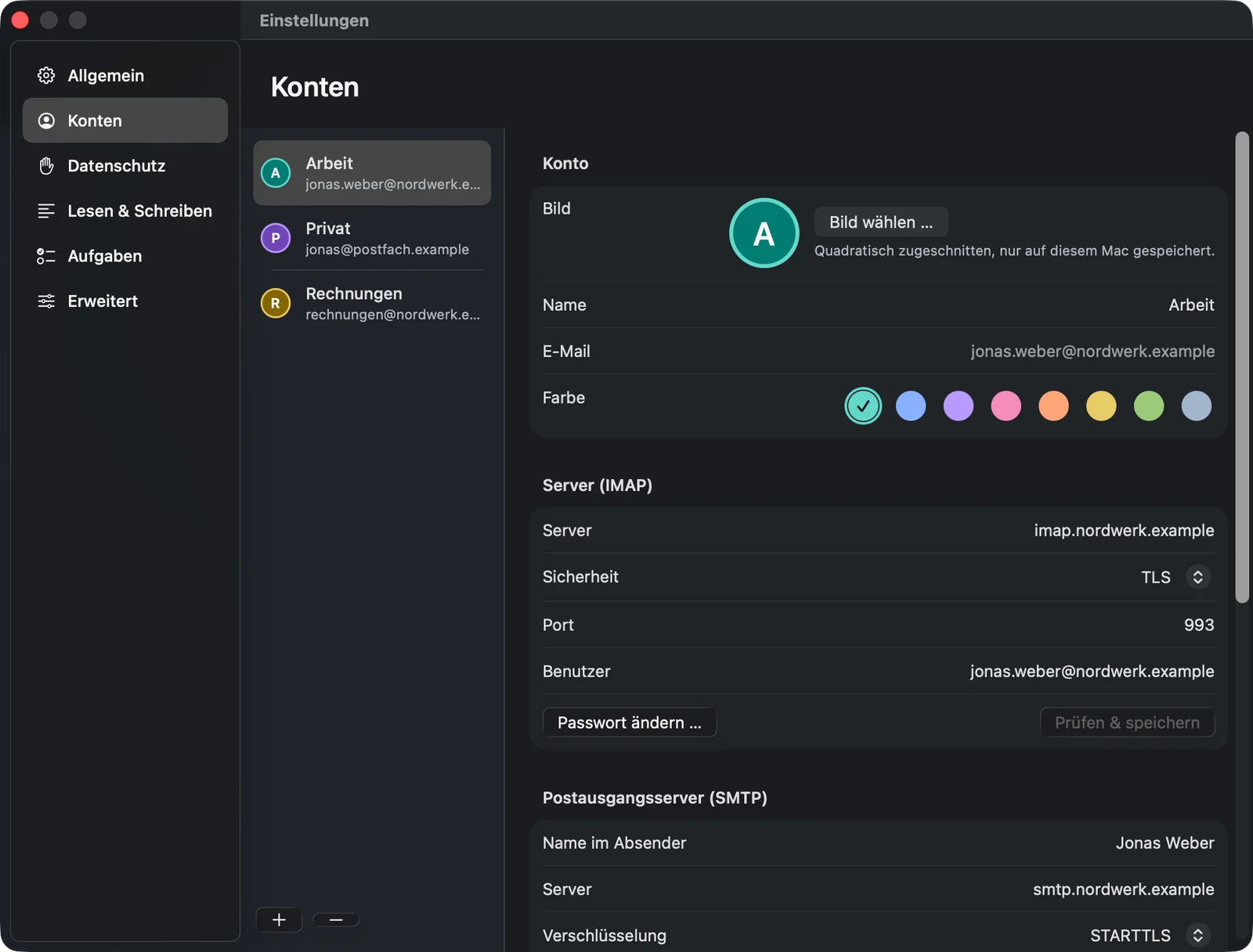Add a new account with plus button
1253x952 pixels.
coord(279,920)
